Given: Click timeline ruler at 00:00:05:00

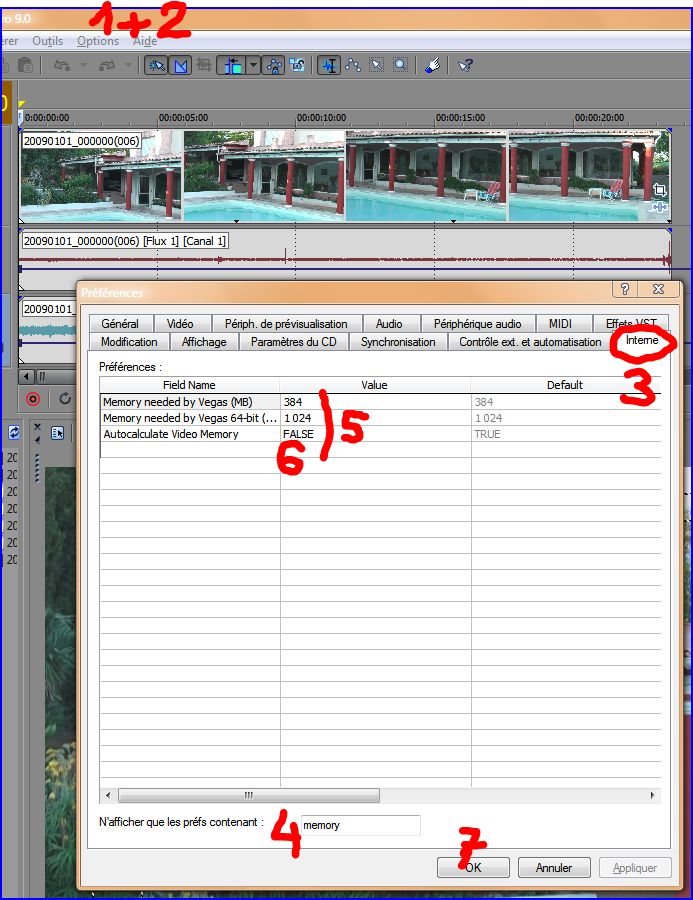Looking at the screenshot, I should point(183,118).
